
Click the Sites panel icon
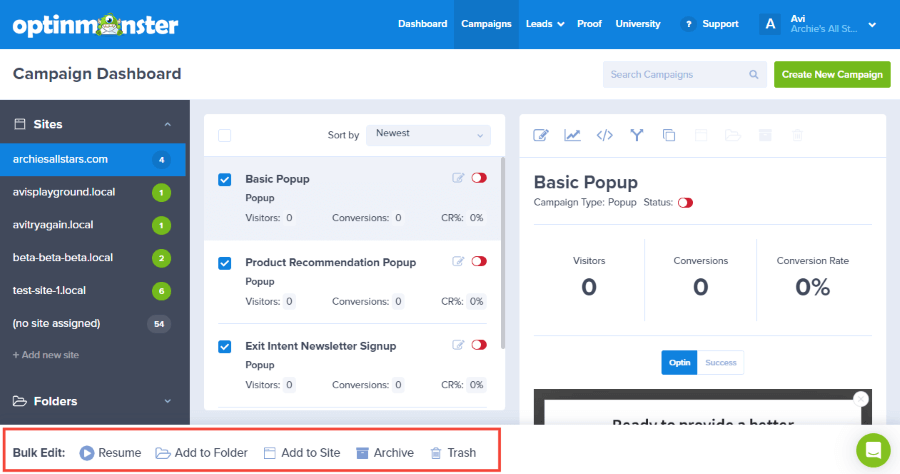20,124
